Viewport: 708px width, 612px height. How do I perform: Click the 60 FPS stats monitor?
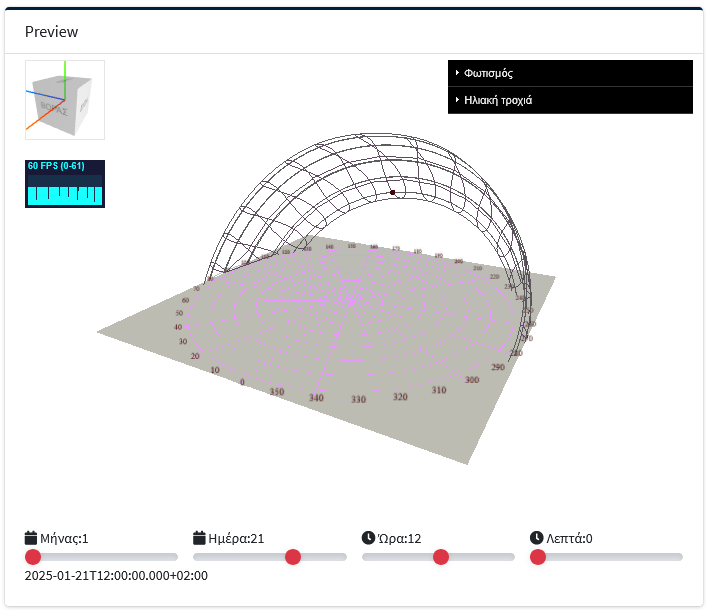65,184
